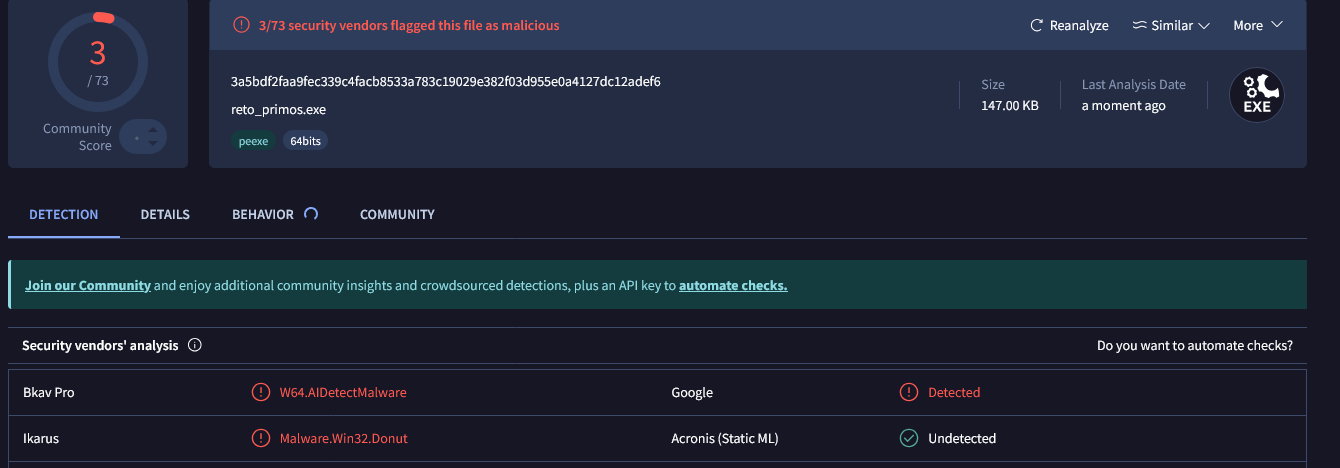Click the Community Score label
Screen dimensions: 1340x468
77,137
